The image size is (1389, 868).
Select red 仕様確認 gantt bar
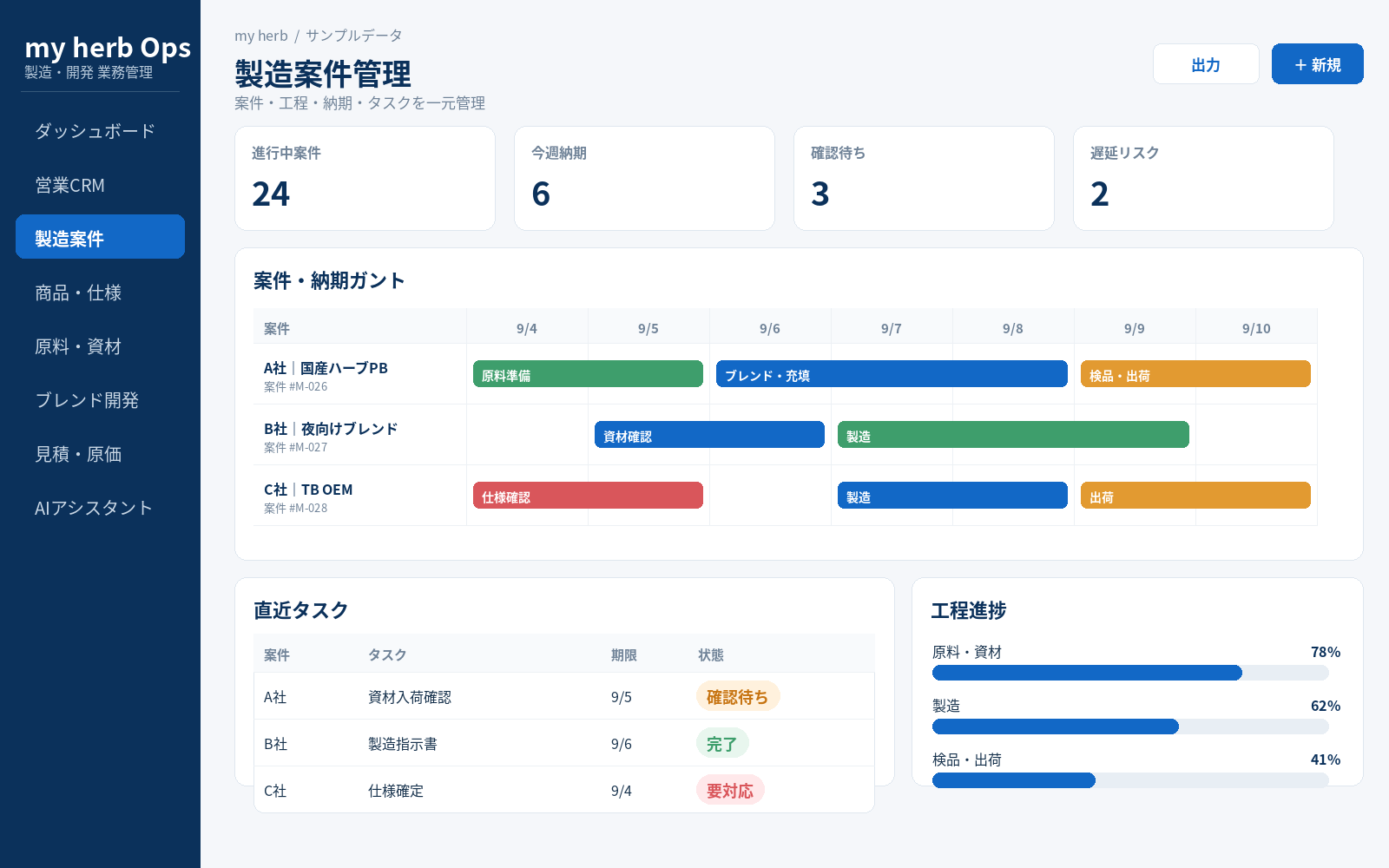tap(588, 496)
